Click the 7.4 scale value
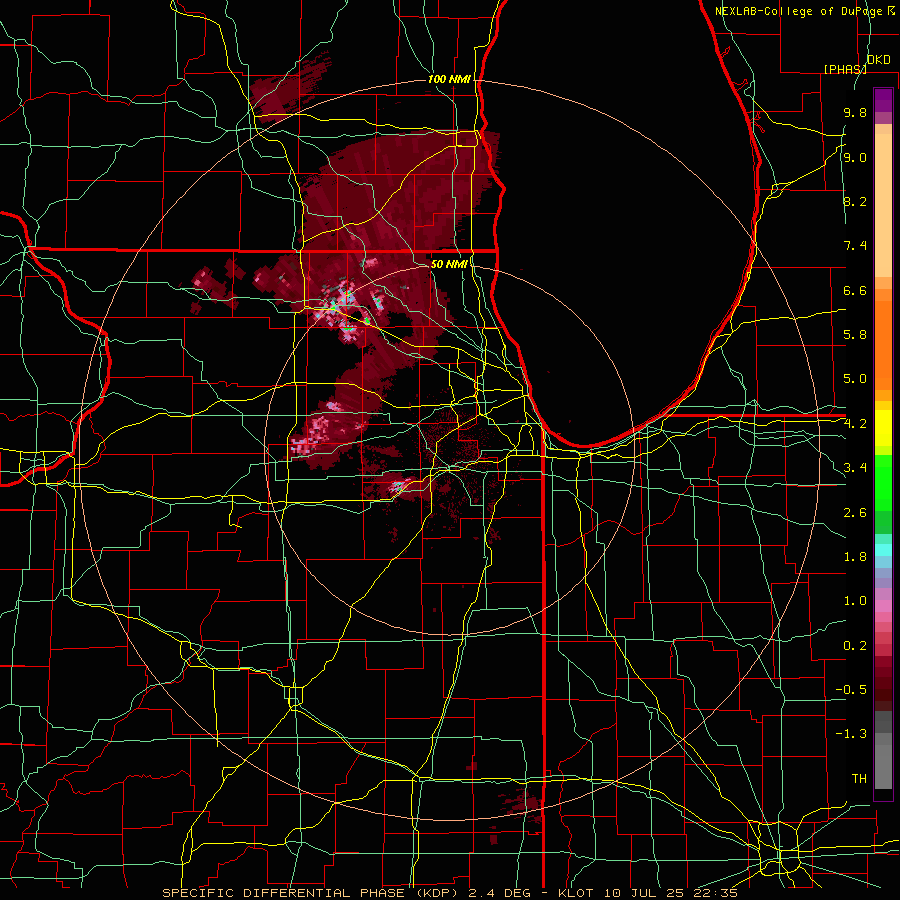This screenshot has width=900, height=900. [855, 246]
